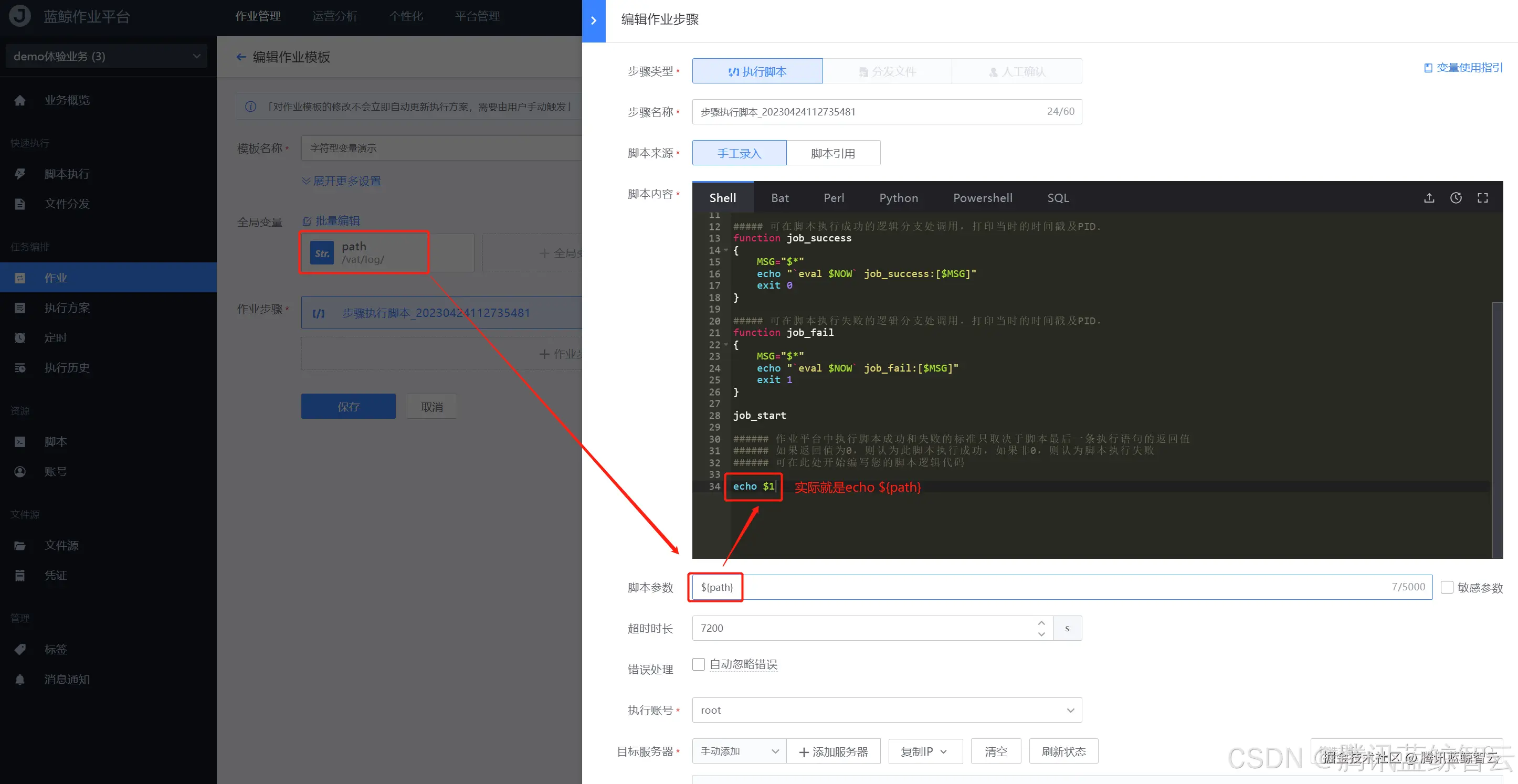1518x784 pixels.
Task: Click the upload script icon in editor
Action: pyautogui.click(x=1429, y=198)
